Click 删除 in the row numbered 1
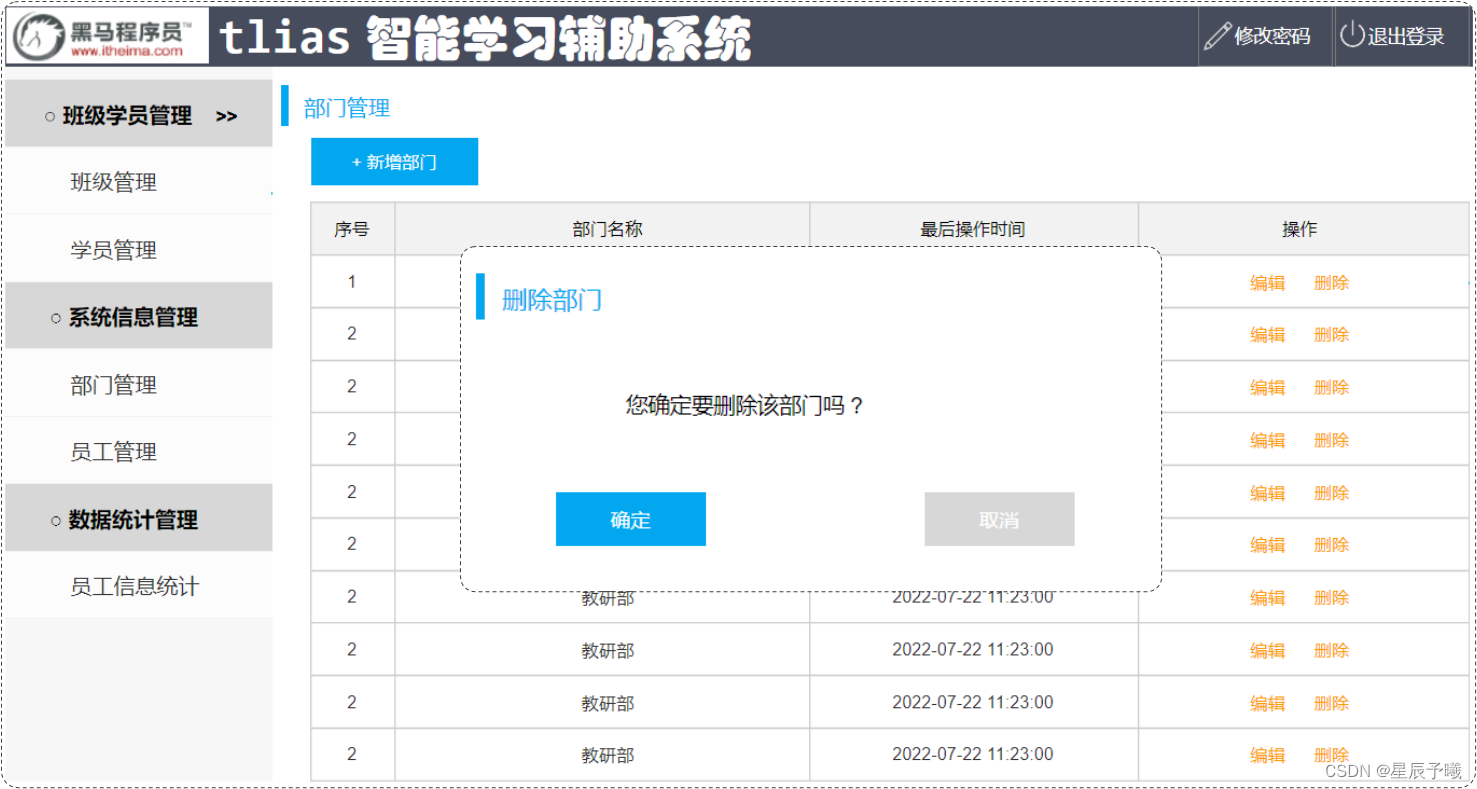The height and width of the screenshot is (789, 1477). pos(1331,283)
